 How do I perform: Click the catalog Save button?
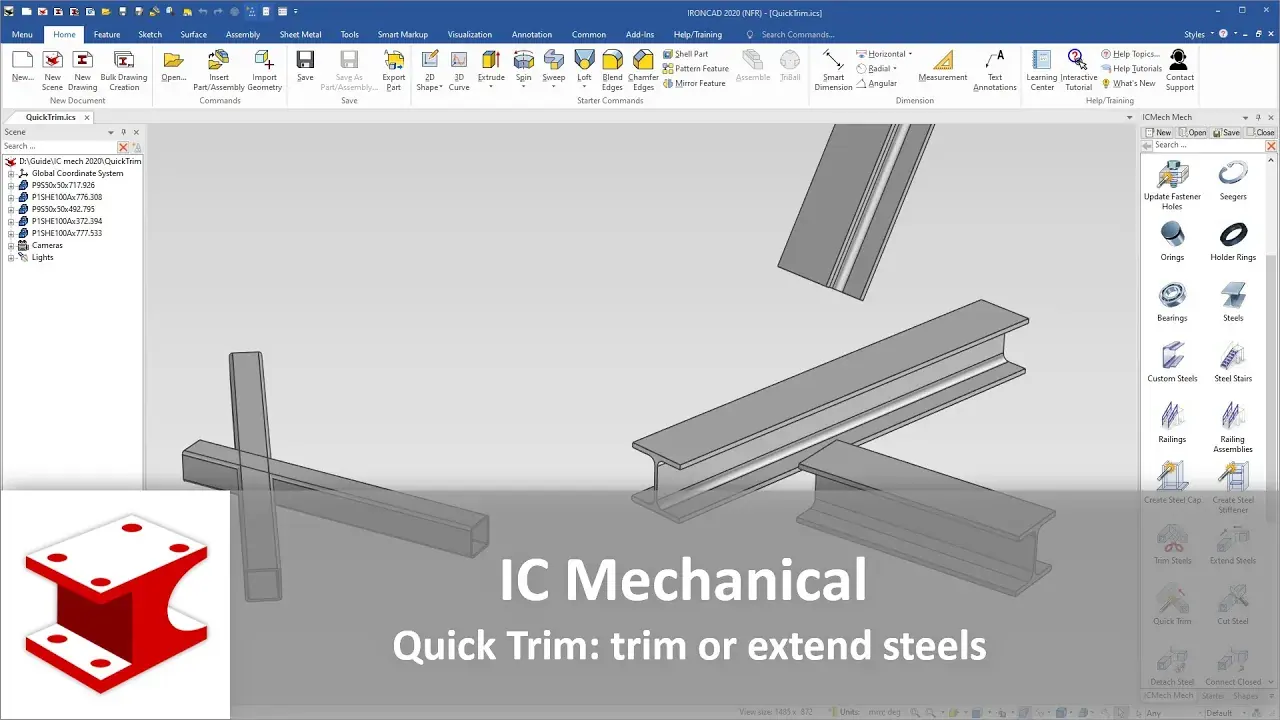1226,132
